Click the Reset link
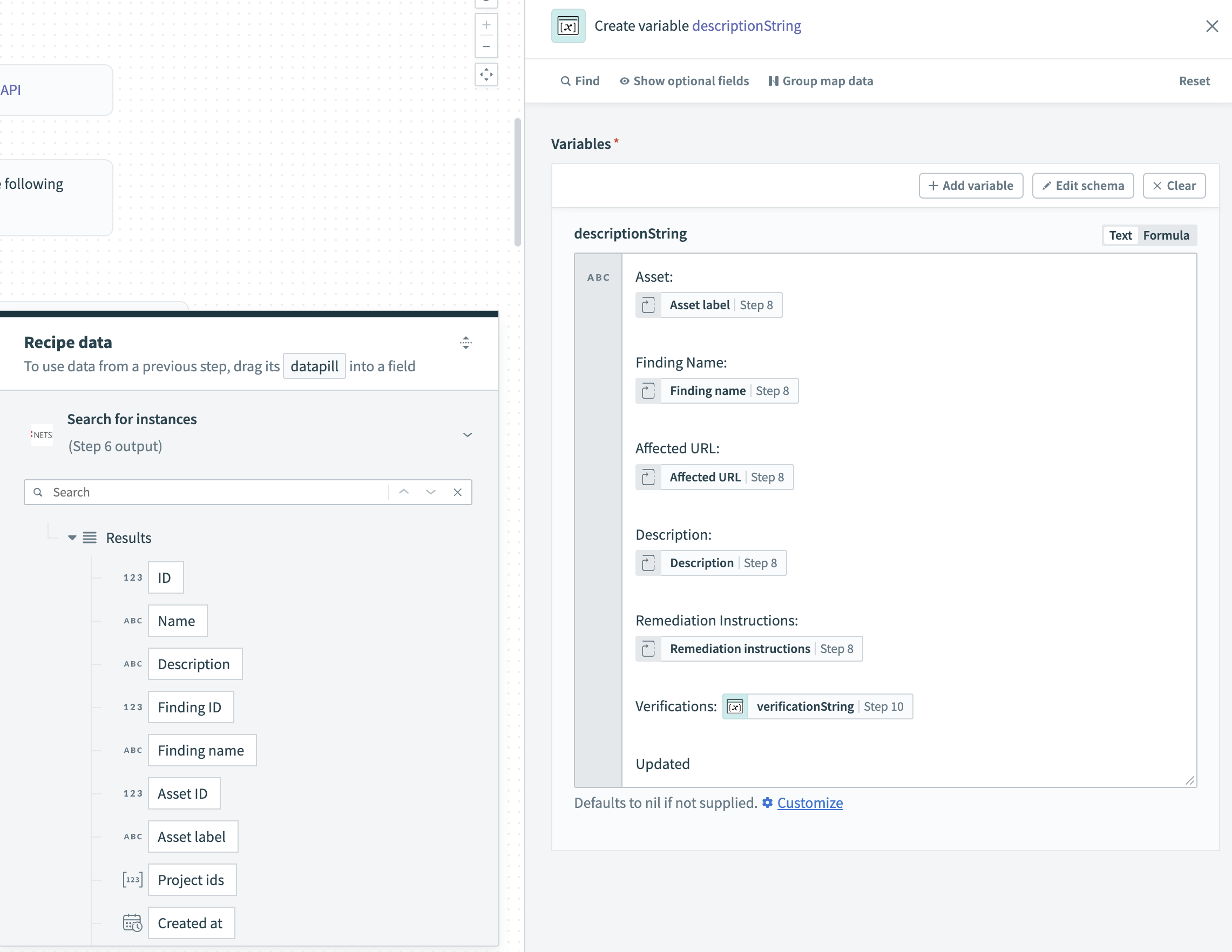 coord(1194,80)
